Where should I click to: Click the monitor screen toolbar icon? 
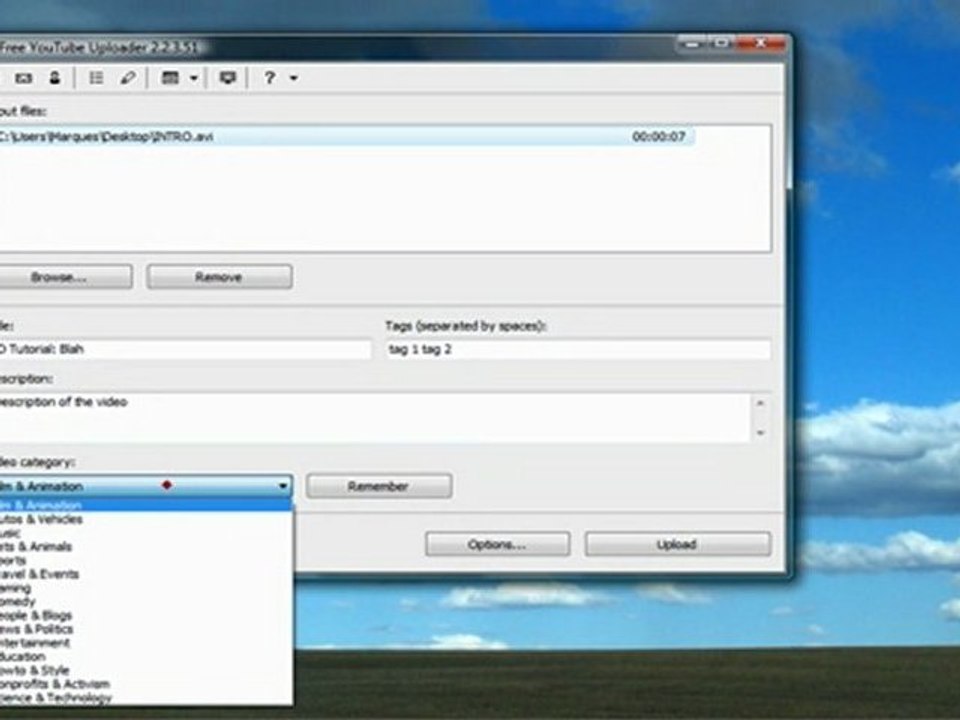click(228, 78)
